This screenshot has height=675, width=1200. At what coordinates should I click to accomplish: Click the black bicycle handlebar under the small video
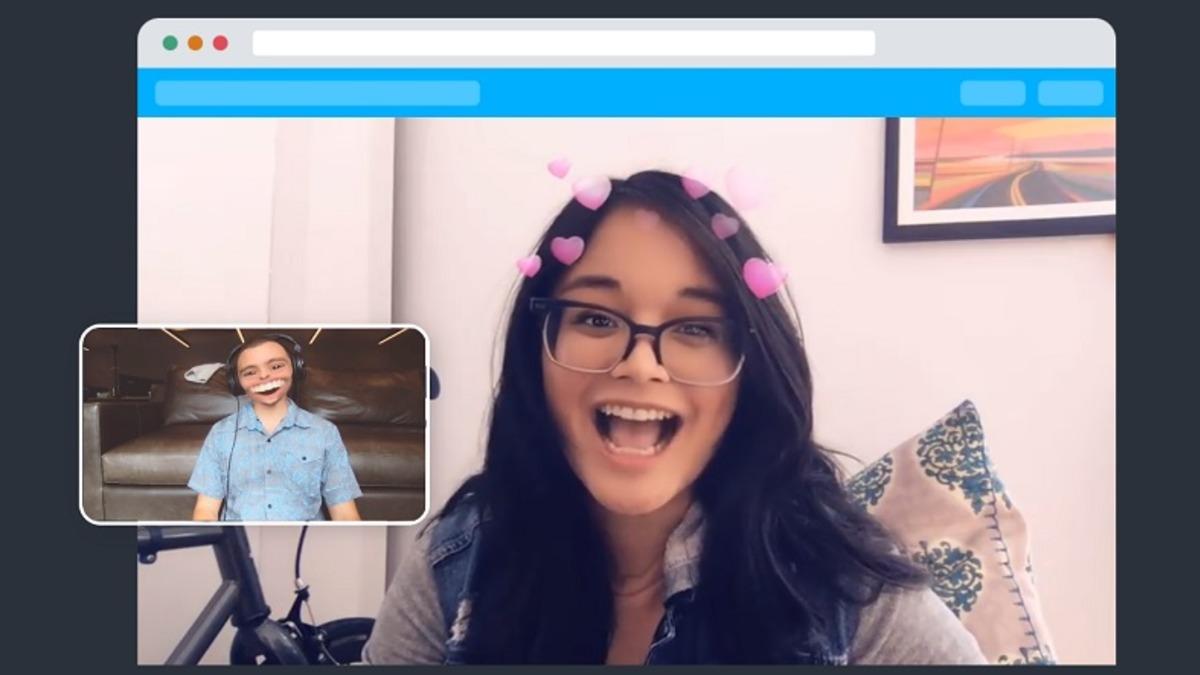tap(190, 545)
